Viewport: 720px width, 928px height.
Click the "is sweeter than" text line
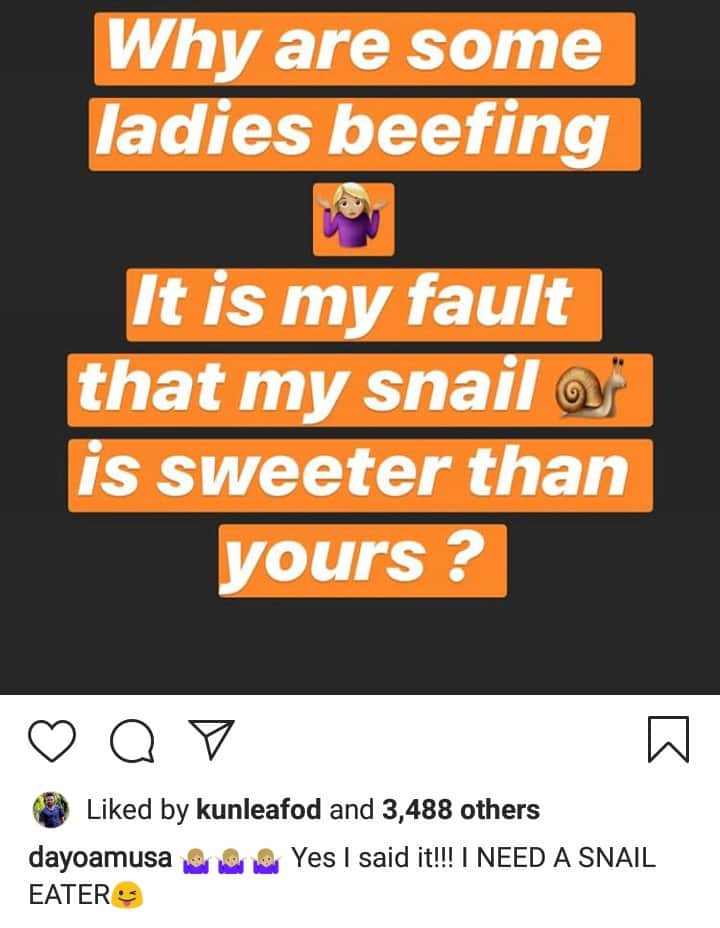(x=360, y=474)
